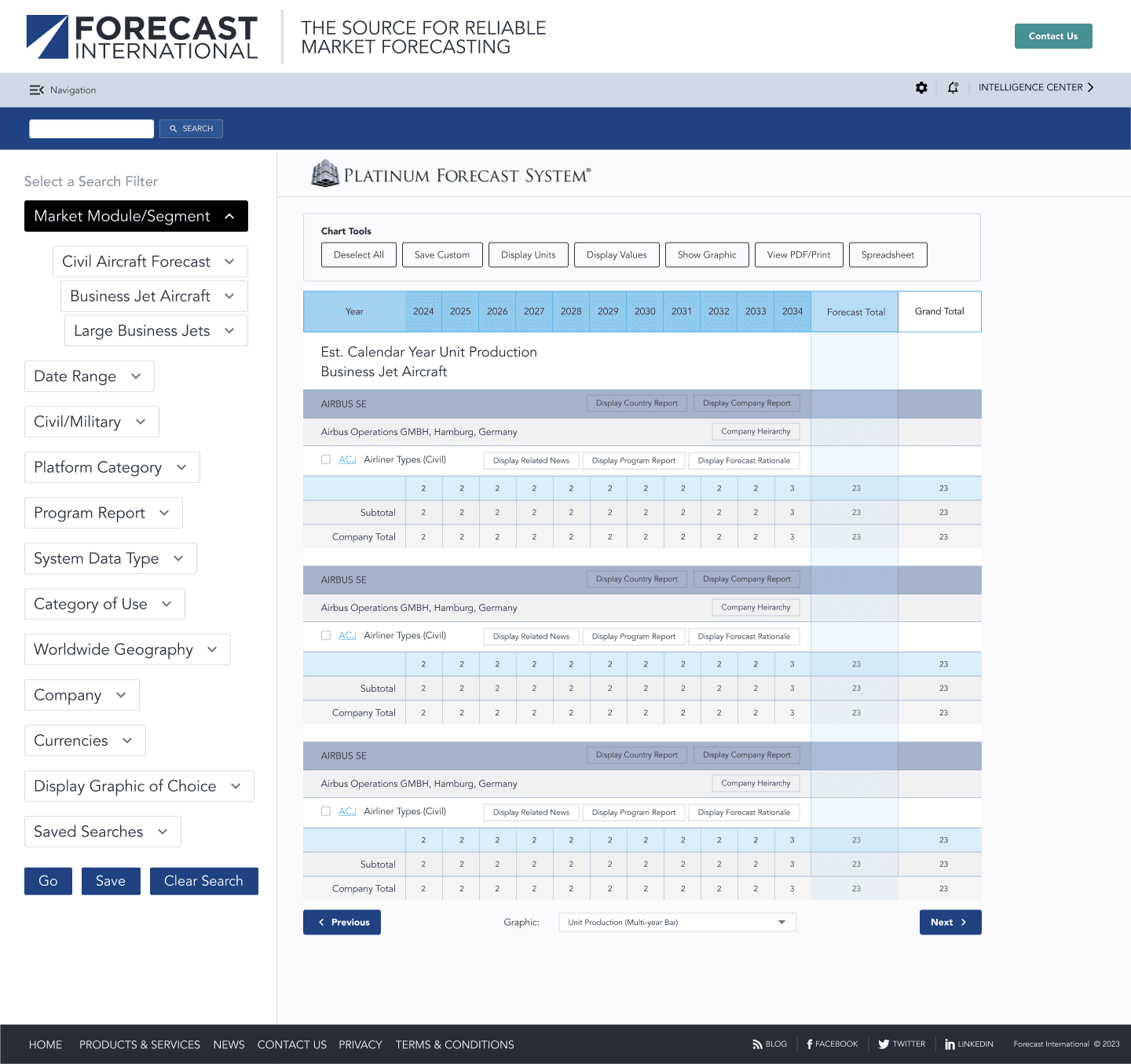The image size is (1131, 1064).
Task: Click the Platinum Forecast System building icon
Action: 325,174
